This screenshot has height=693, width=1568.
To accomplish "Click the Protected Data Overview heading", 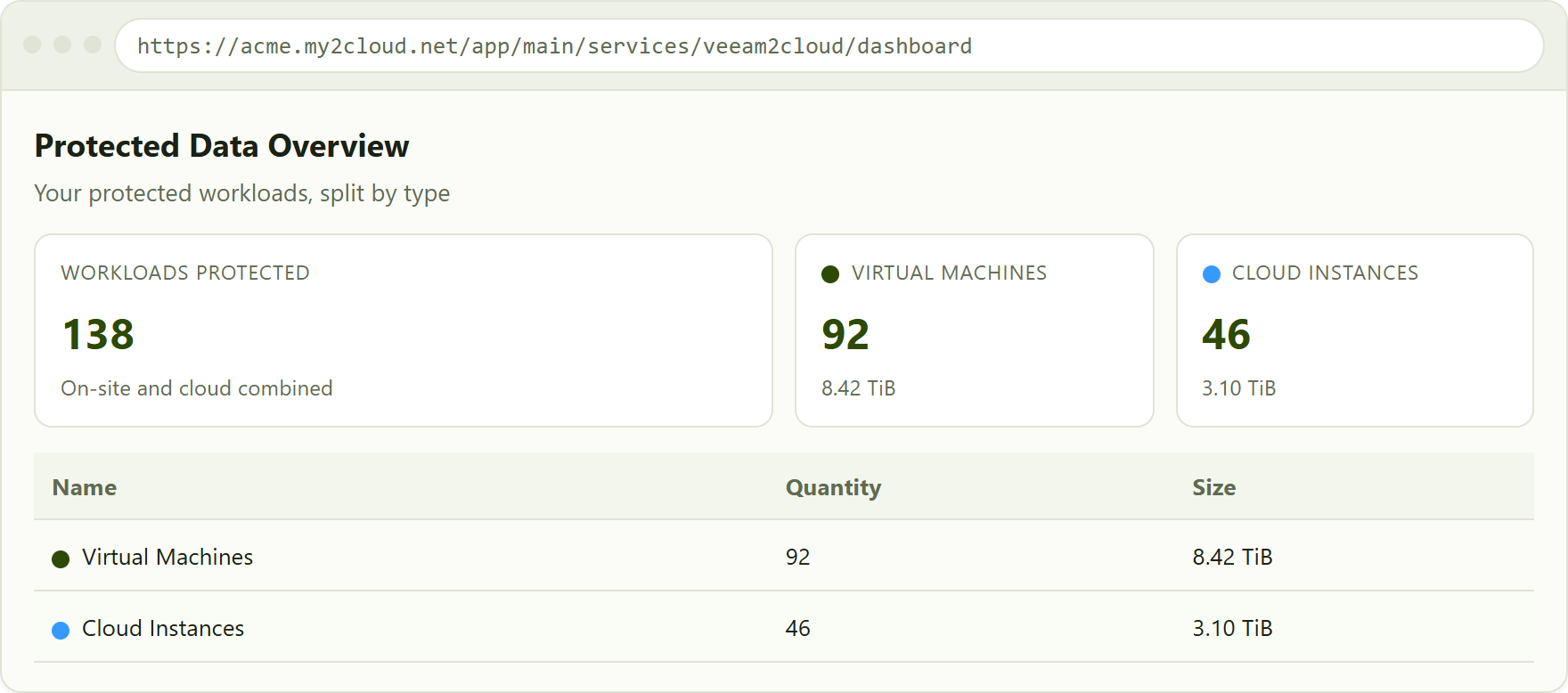I will tap(222, 146).
